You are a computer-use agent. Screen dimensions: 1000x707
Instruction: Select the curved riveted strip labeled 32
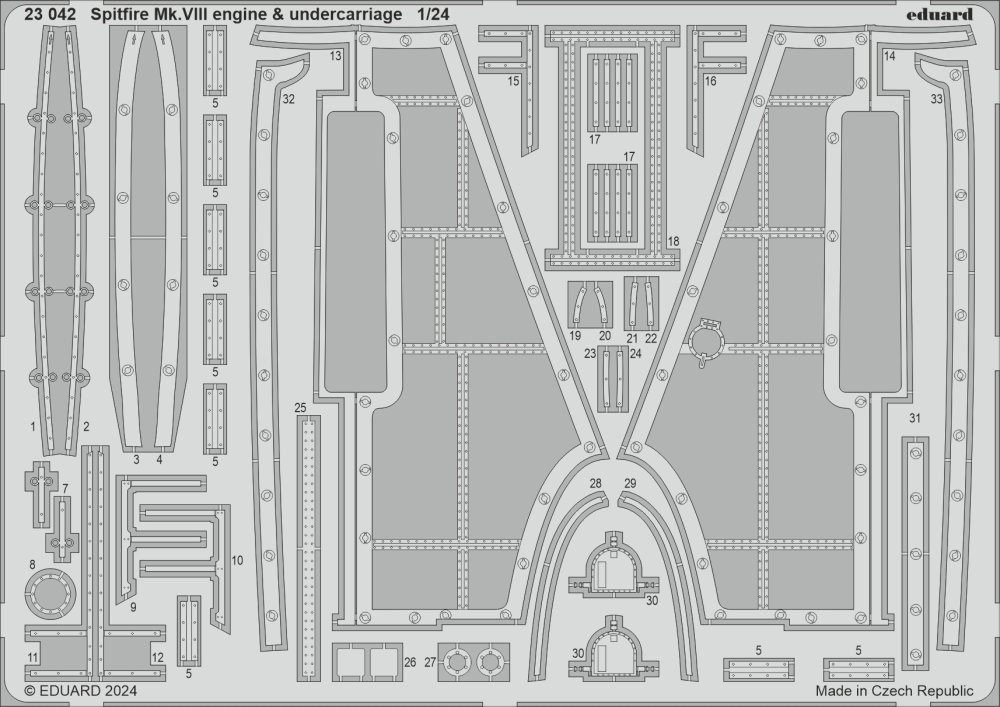click(266, 340)
